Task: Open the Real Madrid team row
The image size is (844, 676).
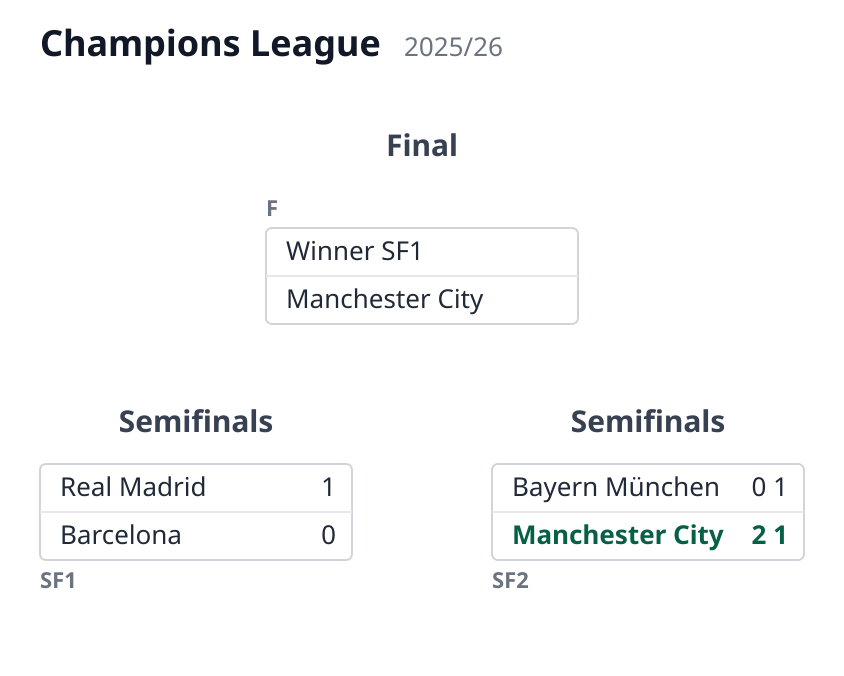Action: click(x=196, y=488)
